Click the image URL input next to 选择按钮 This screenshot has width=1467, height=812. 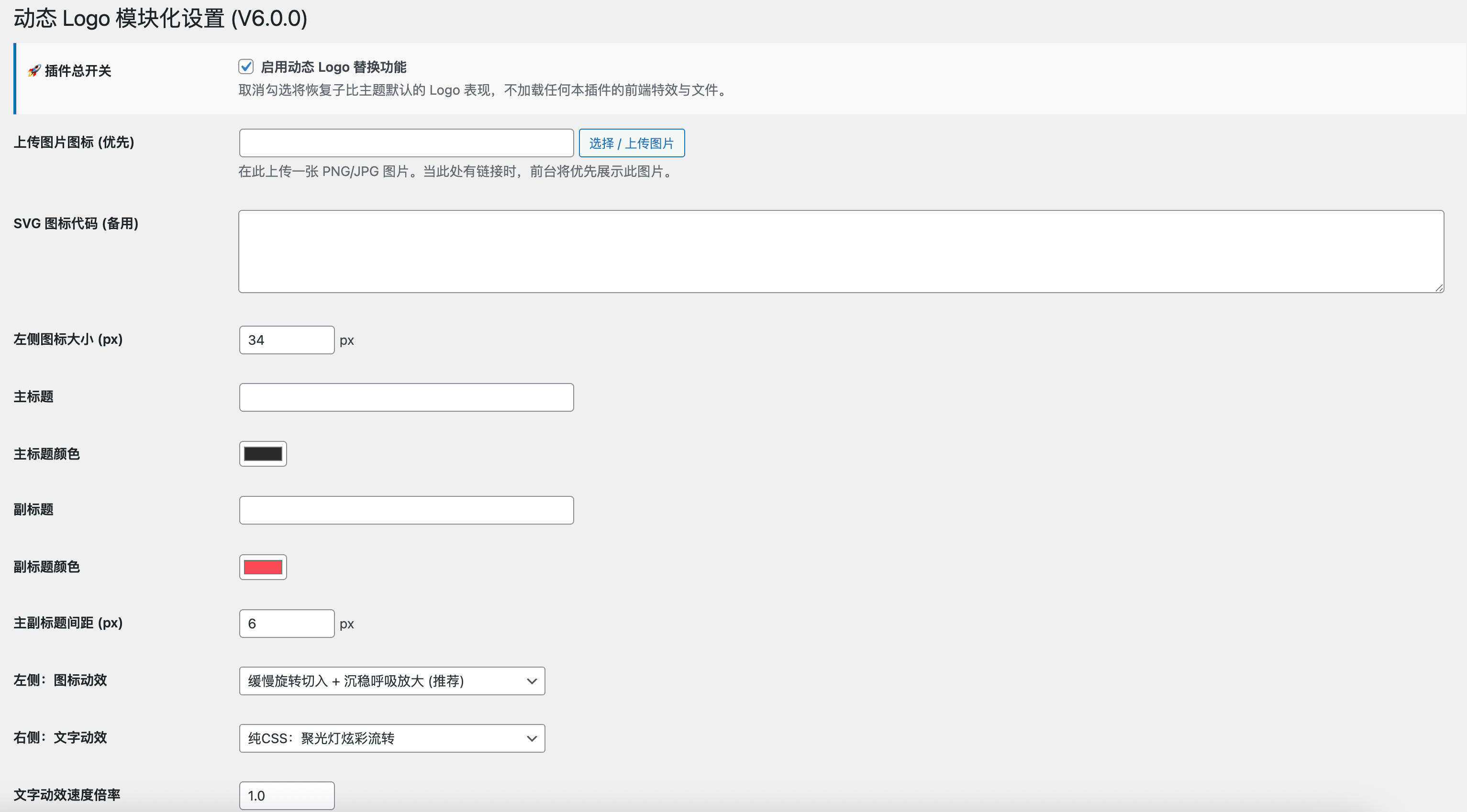(x=406, y=143)
